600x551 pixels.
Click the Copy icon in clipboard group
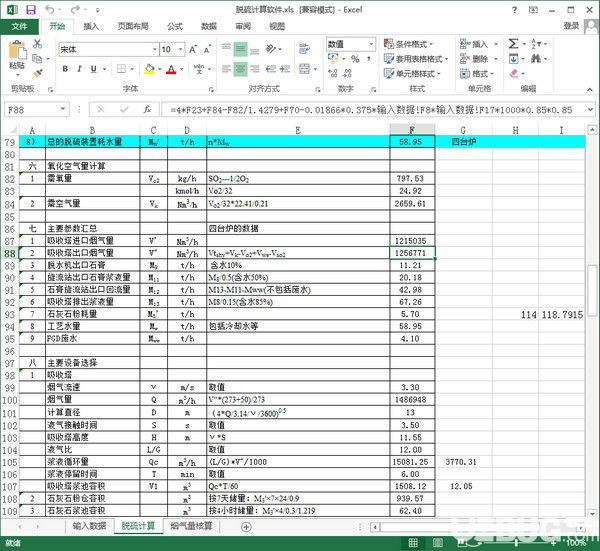(x=38, y=59)
